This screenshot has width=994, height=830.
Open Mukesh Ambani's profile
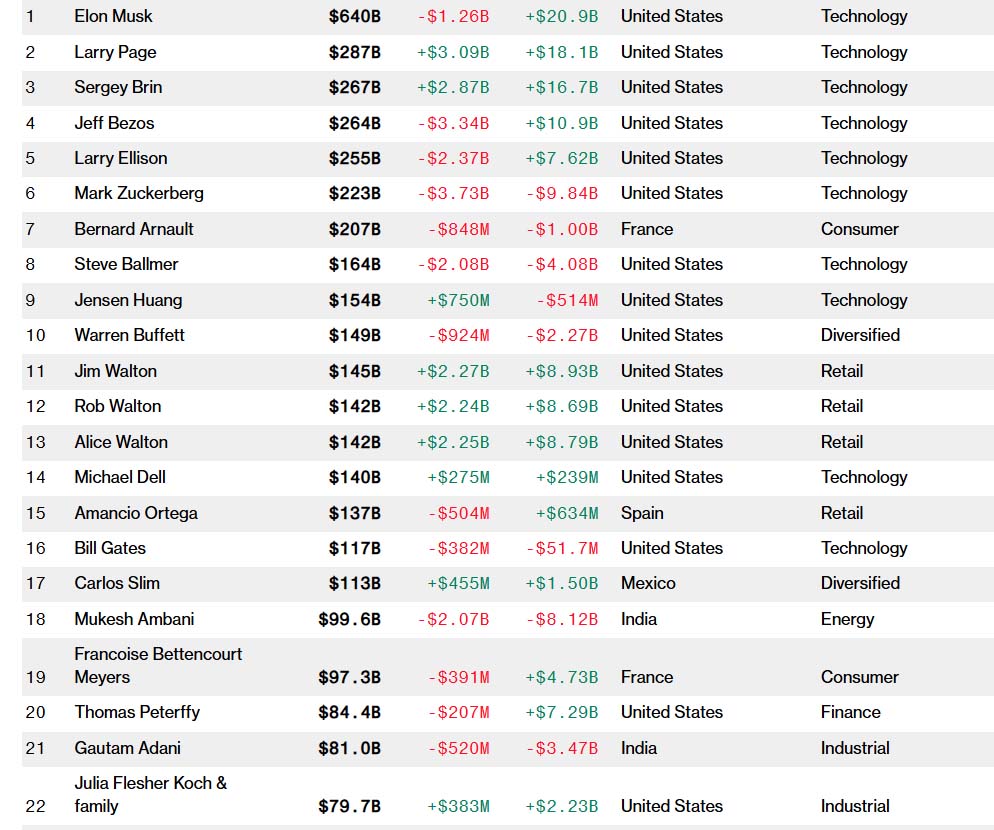[134, 619]
